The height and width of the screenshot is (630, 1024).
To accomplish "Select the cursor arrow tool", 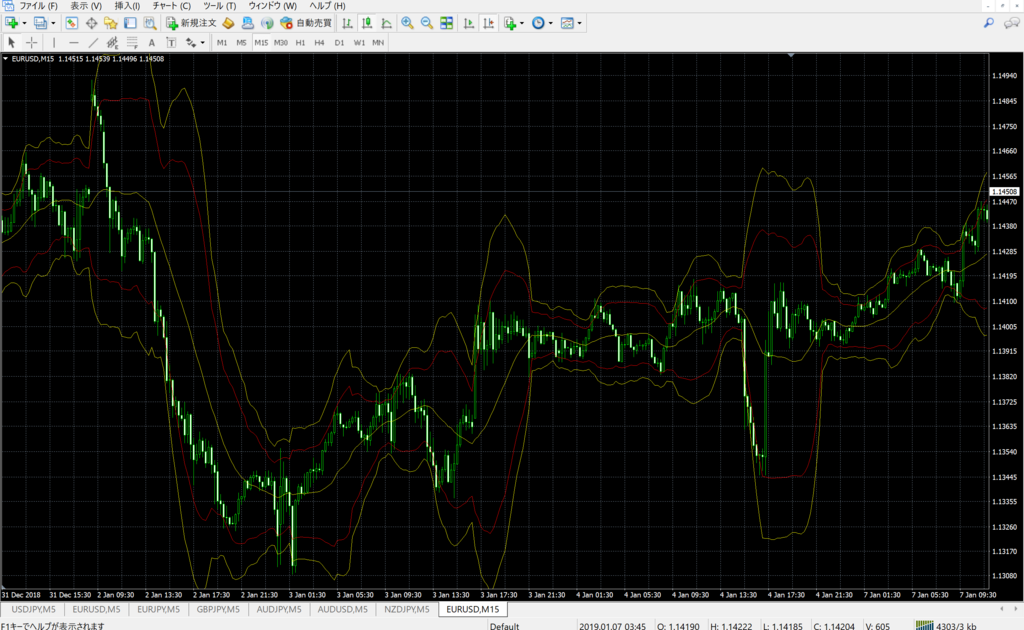I will coord(11,42).
